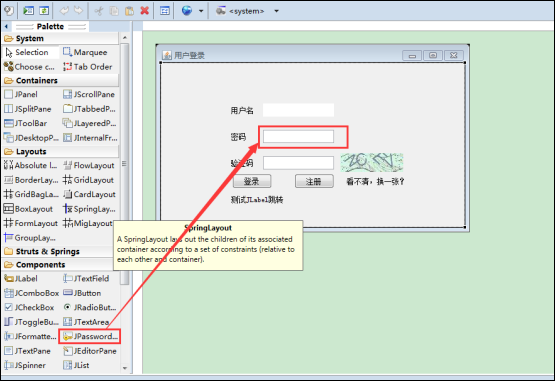556x382 pixels.
Task: Select the JSplitPane palette entry
Action: pyautogui.click(x=28, y=109)
